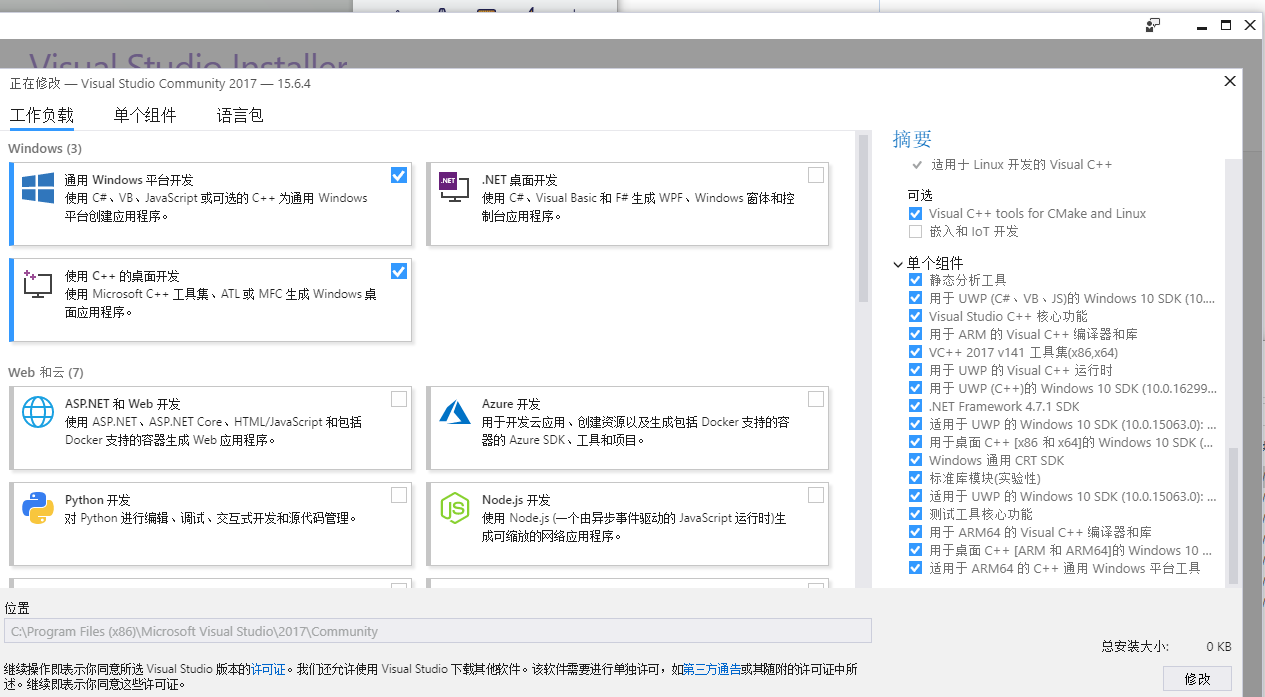Click the .NET desktop development icon
Screen dimensions: 1265x697
point(454,186)
